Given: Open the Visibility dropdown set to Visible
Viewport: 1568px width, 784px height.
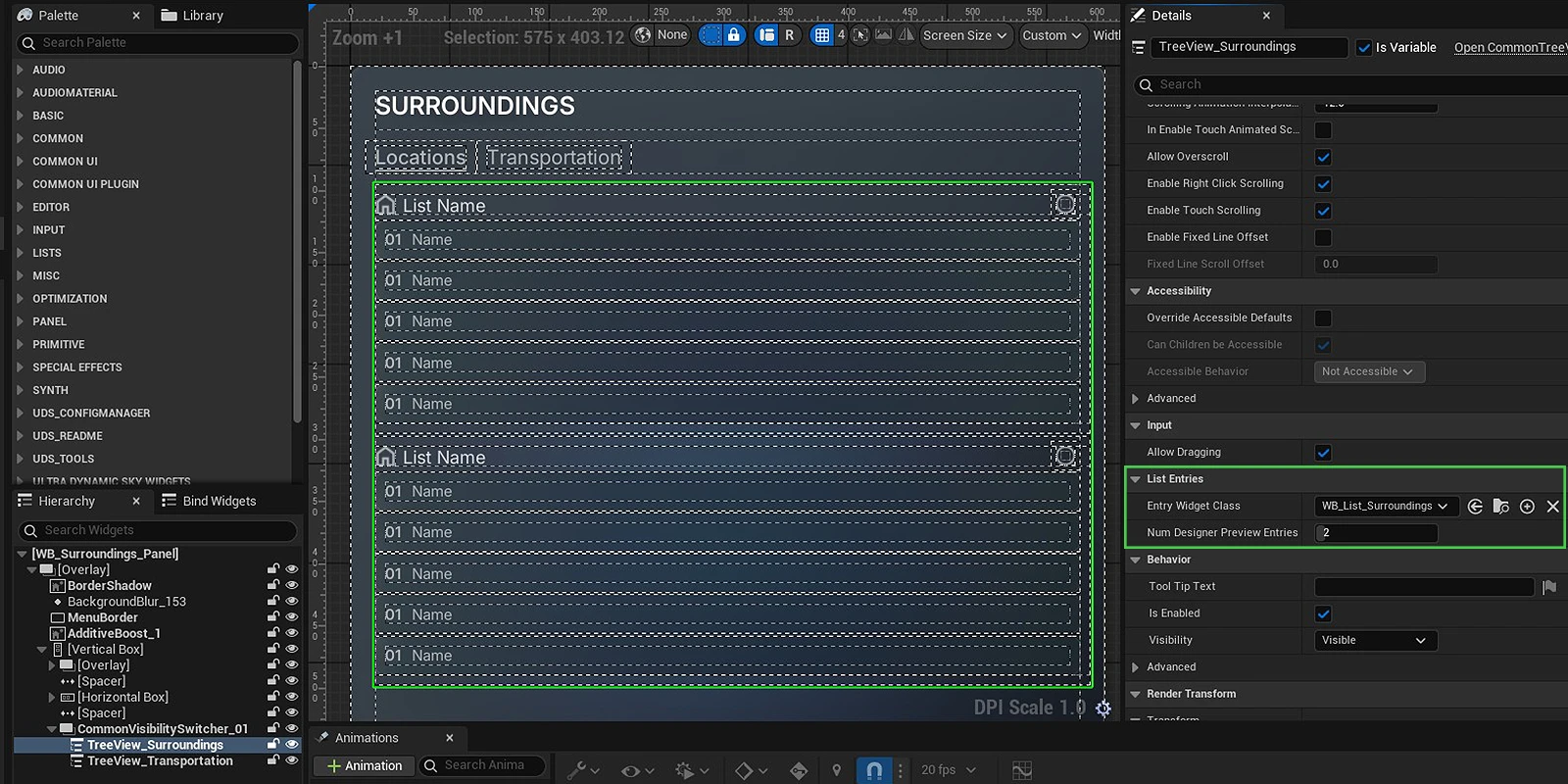Looking at the screenshot, I should pos(1374,641).
